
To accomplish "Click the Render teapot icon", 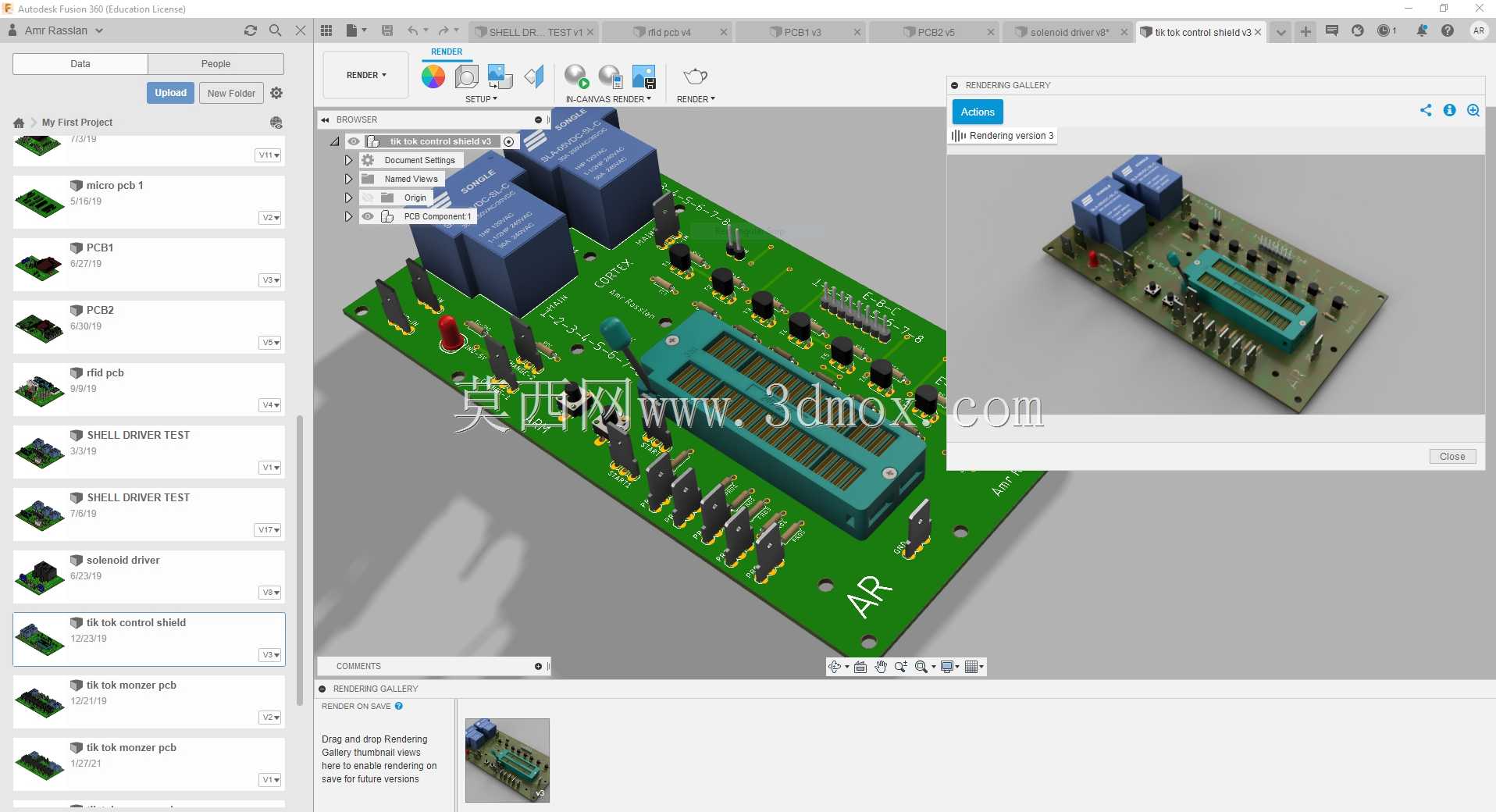I will (x=695, y=77).
